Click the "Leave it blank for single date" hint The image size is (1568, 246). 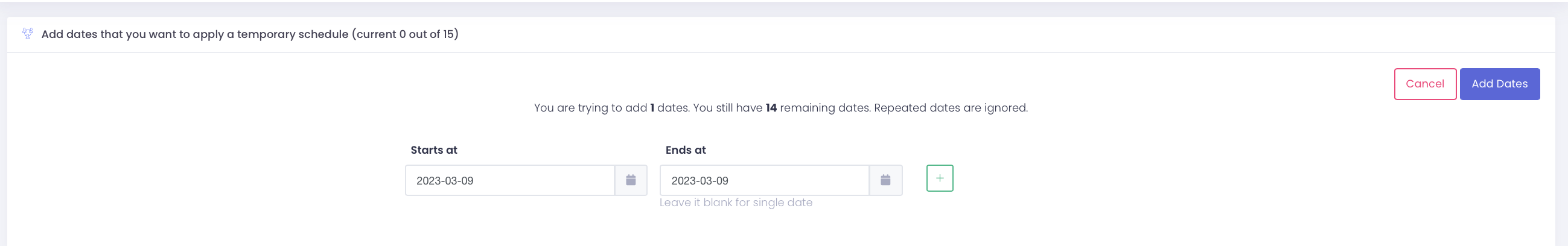(735, 203)
